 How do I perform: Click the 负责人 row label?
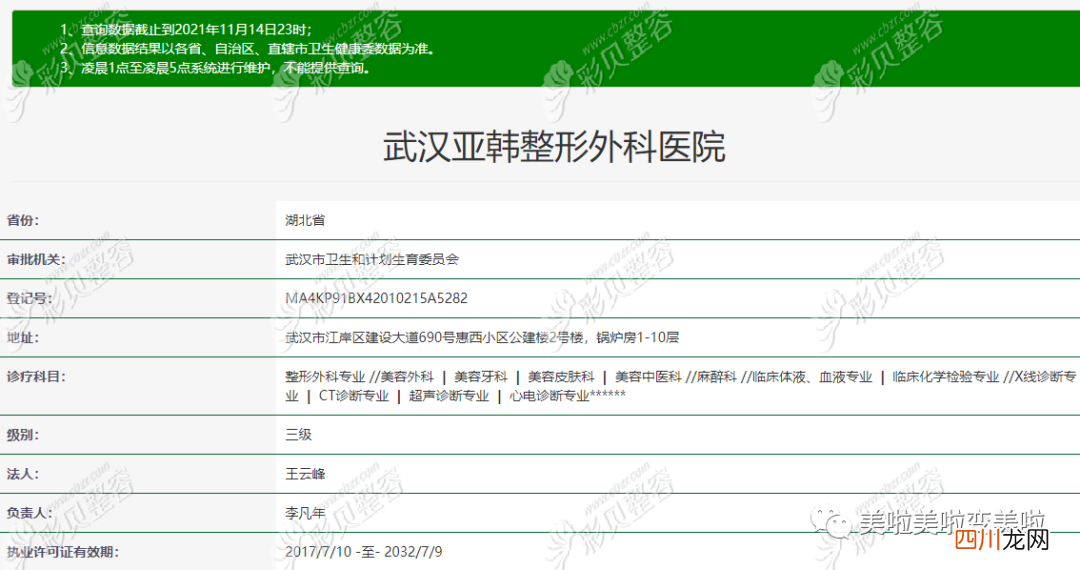[30, 514]
